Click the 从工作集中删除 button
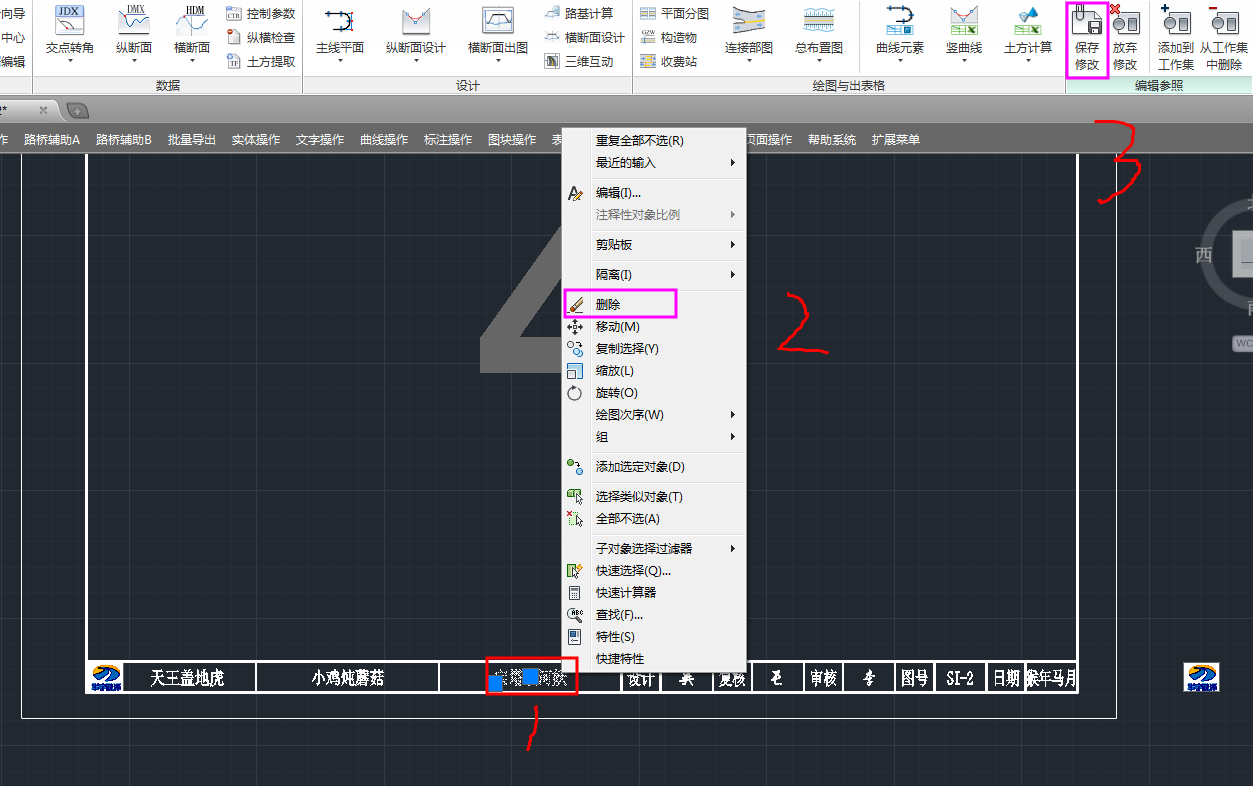The width and height of the screenshot is (1253, 786). coord(1224,38)
